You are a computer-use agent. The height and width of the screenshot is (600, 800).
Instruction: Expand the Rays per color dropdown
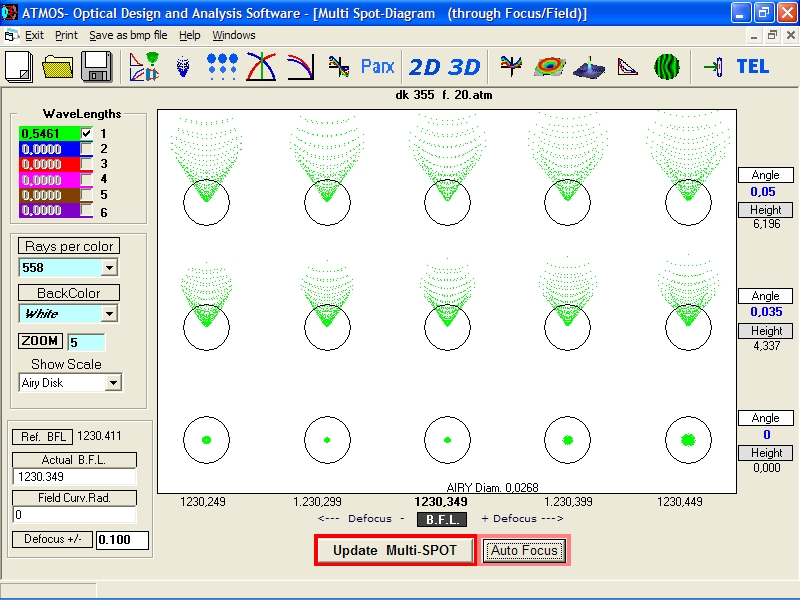point(109,268)
